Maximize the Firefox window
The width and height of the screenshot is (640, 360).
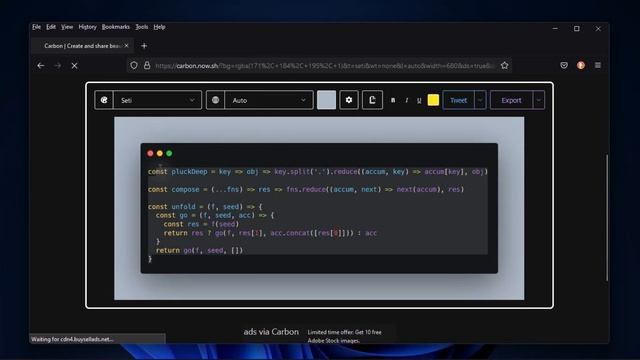point(577,29)
